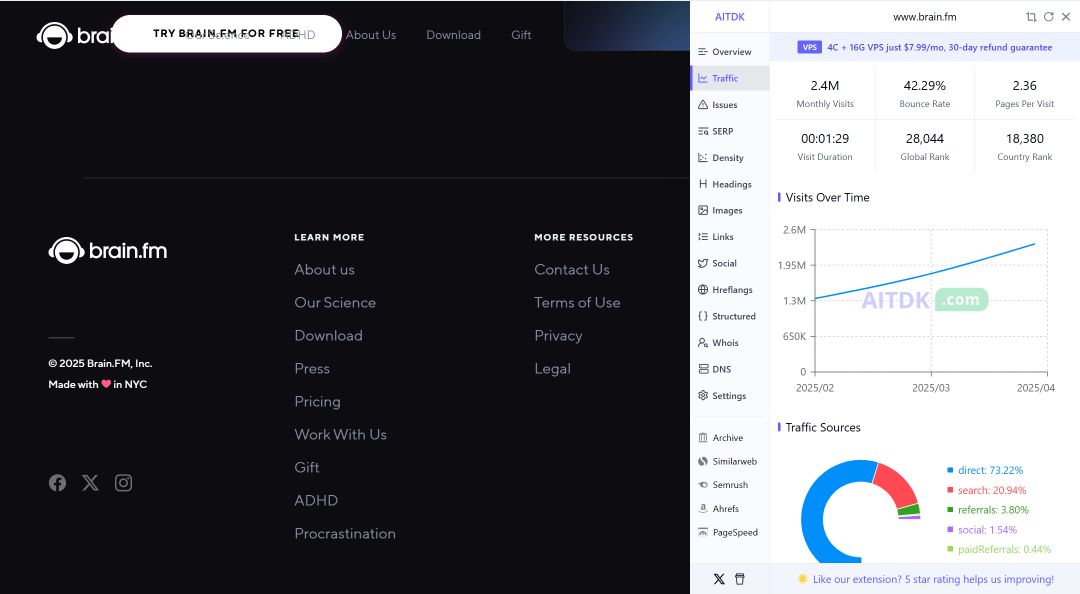The height and width of the screenshot is (594, 1080).
Task: Open Download in top navigation
Action: pos(453,34)
